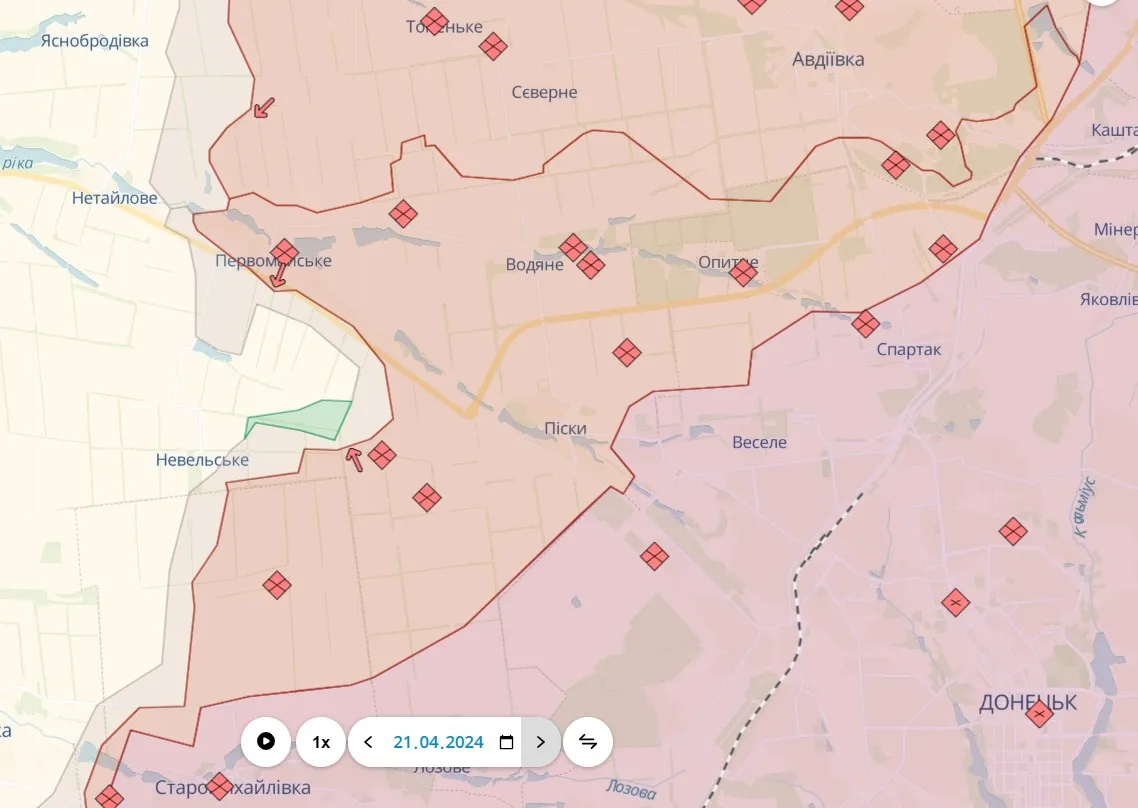Go to the previous day with left chevron

tap(368, 741)
